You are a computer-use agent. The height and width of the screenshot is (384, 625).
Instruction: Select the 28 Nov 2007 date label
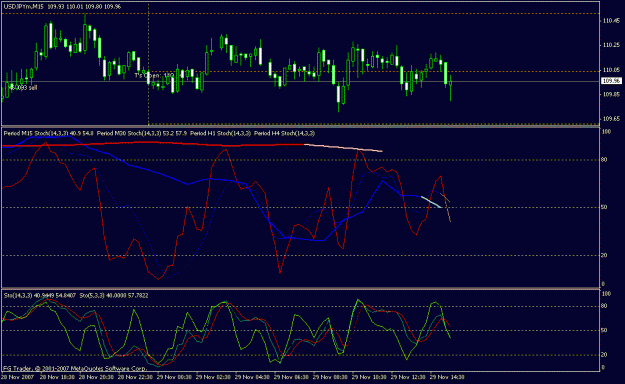(17, 377)
